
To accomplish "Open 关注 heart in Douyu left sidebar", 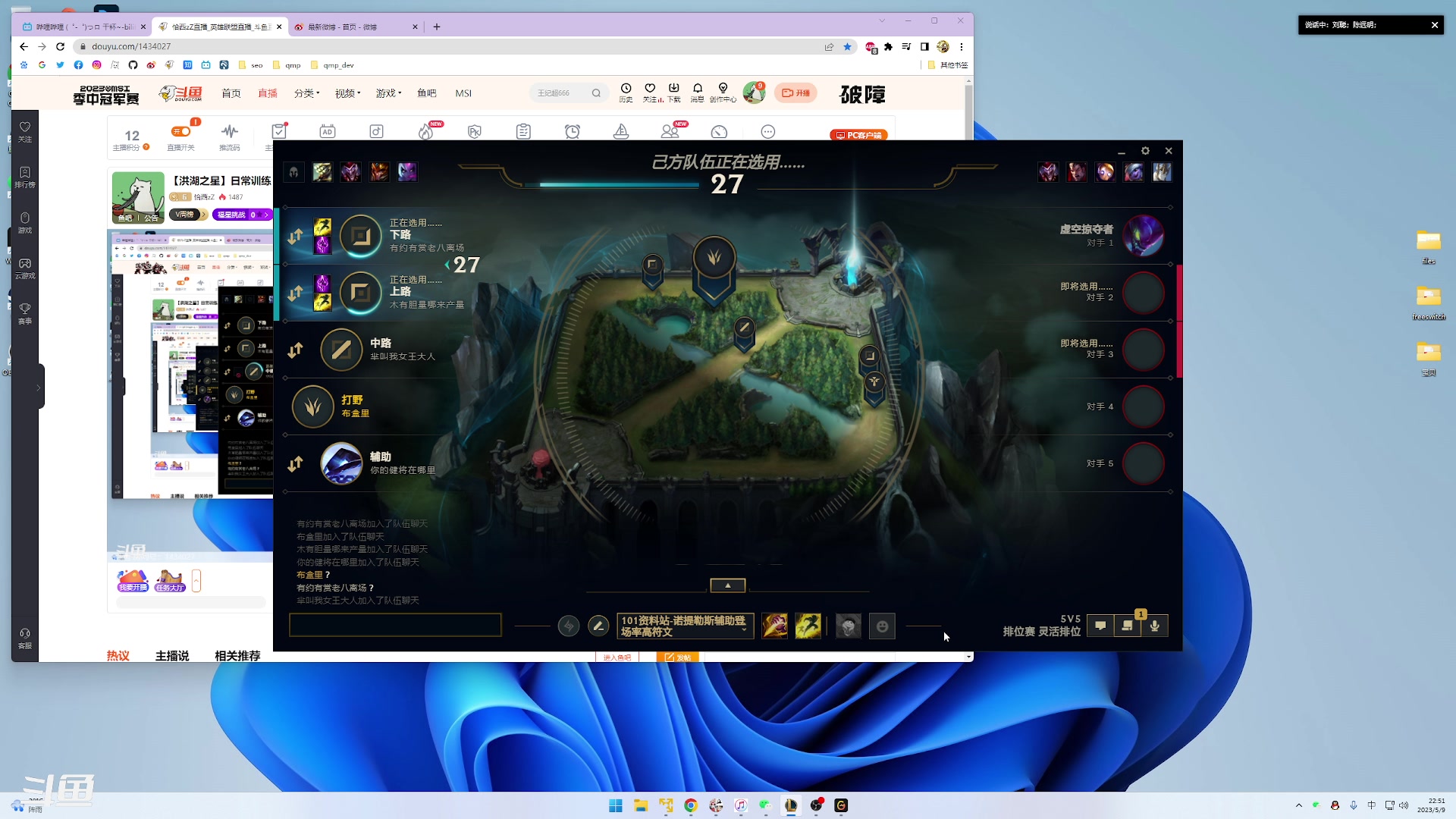I will coord(25,132).
